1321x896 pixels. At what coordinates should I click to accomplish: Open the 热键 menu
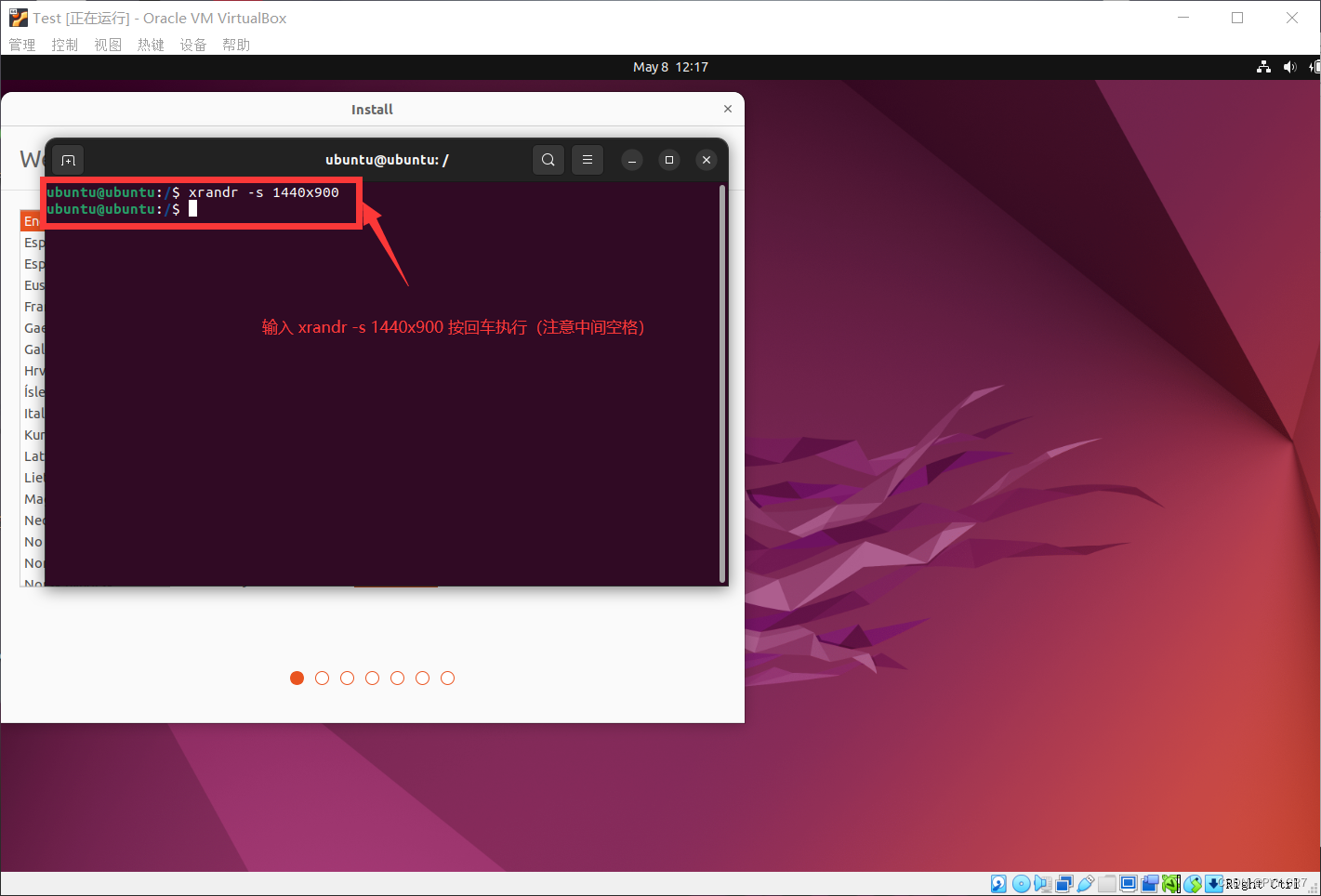point(151,45)
